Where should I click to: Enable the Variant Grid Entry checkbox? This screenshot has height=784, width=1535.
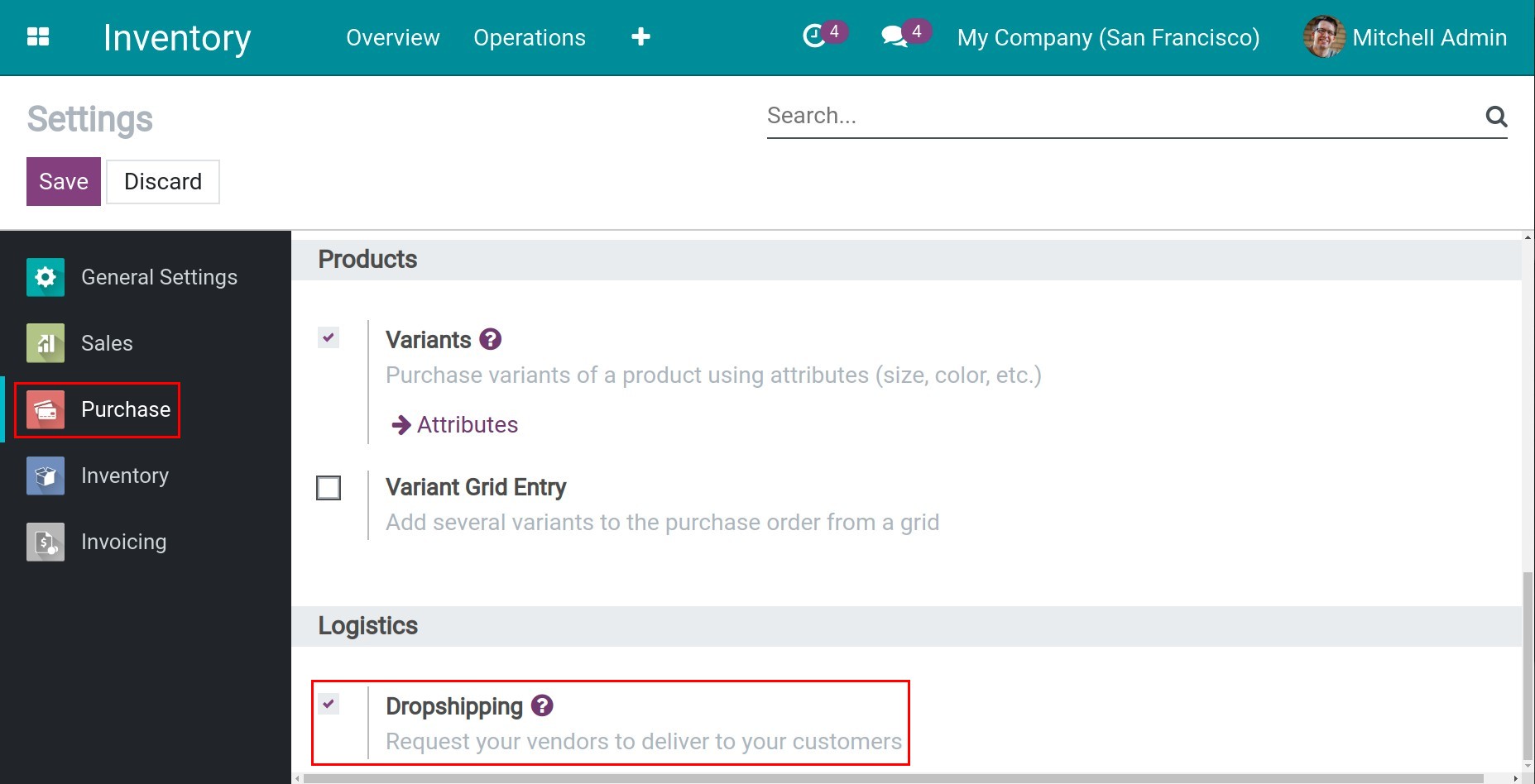[x=329, y=488]
